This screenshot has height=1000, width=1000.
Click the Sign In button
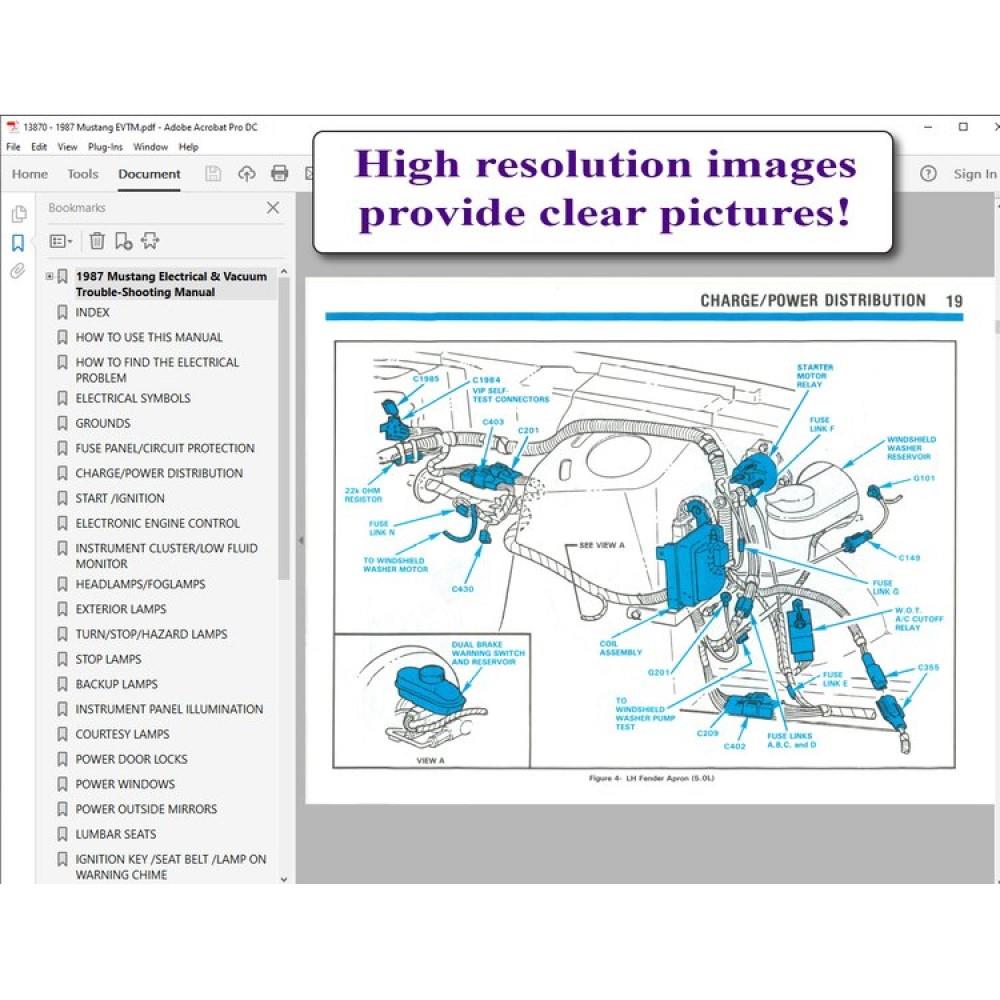pyautogui.click(x=974, y=173)
